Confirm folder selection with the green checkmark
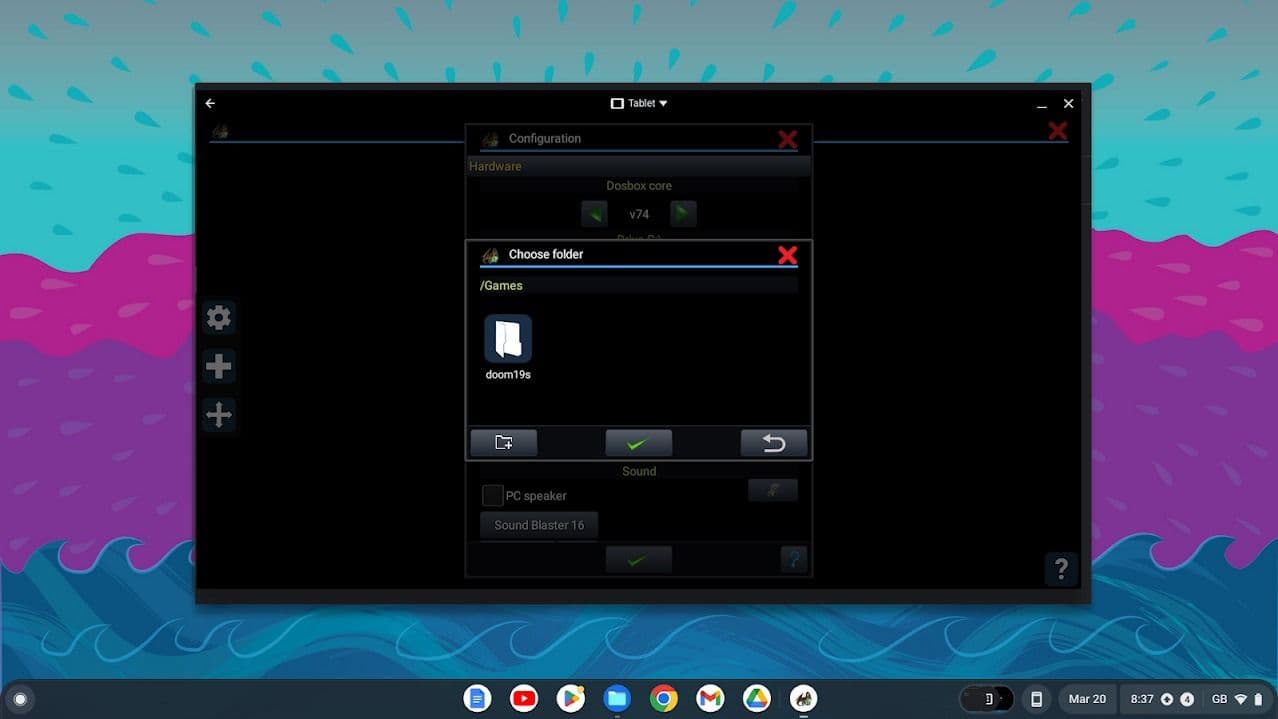This screenshot has height=719, width=1278. click(638, 441)
